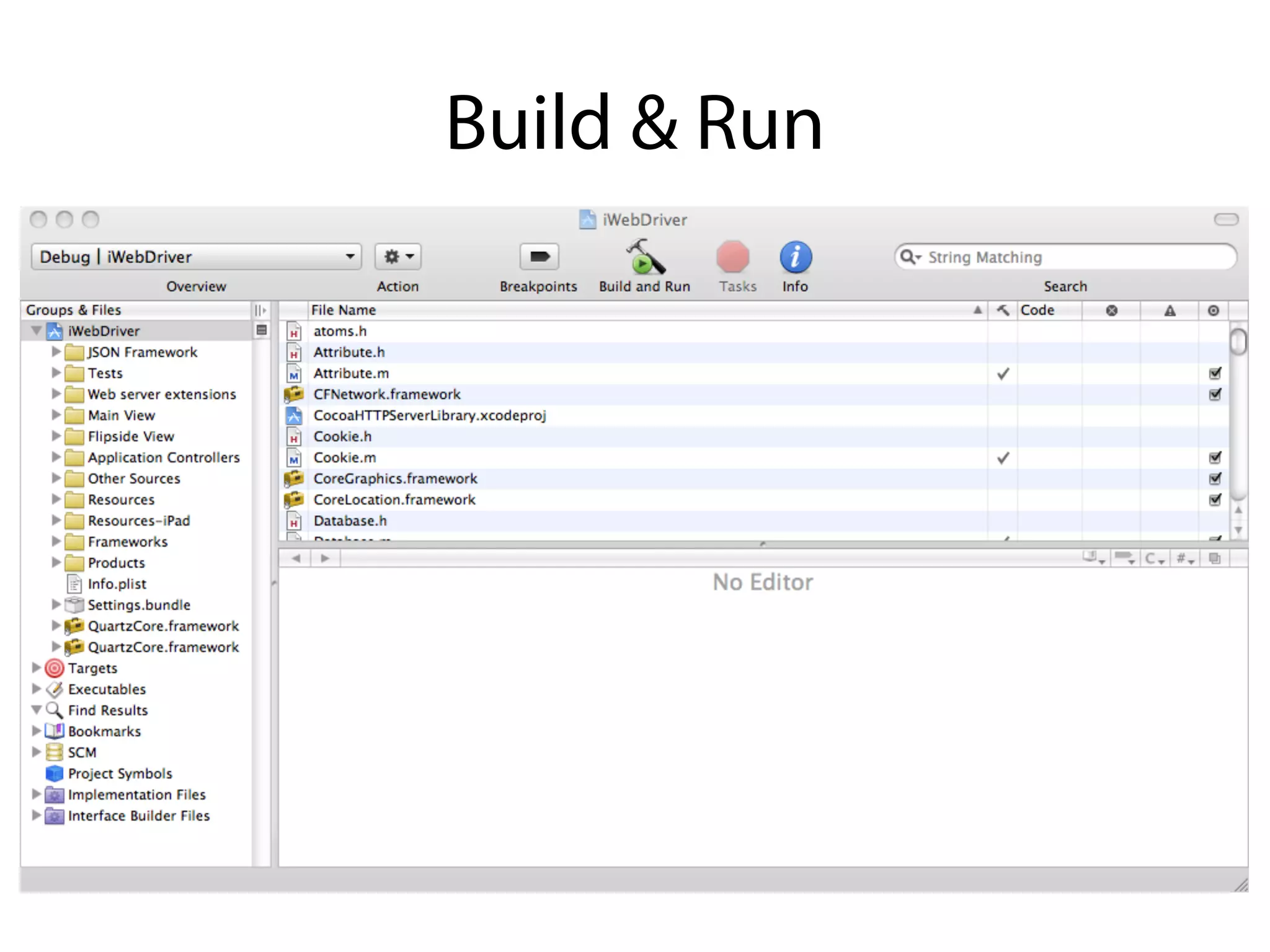This screenshot has width=1270, height=952.
Task: Expand the Application Controllers folder
Action: click(x=56, y=457)
